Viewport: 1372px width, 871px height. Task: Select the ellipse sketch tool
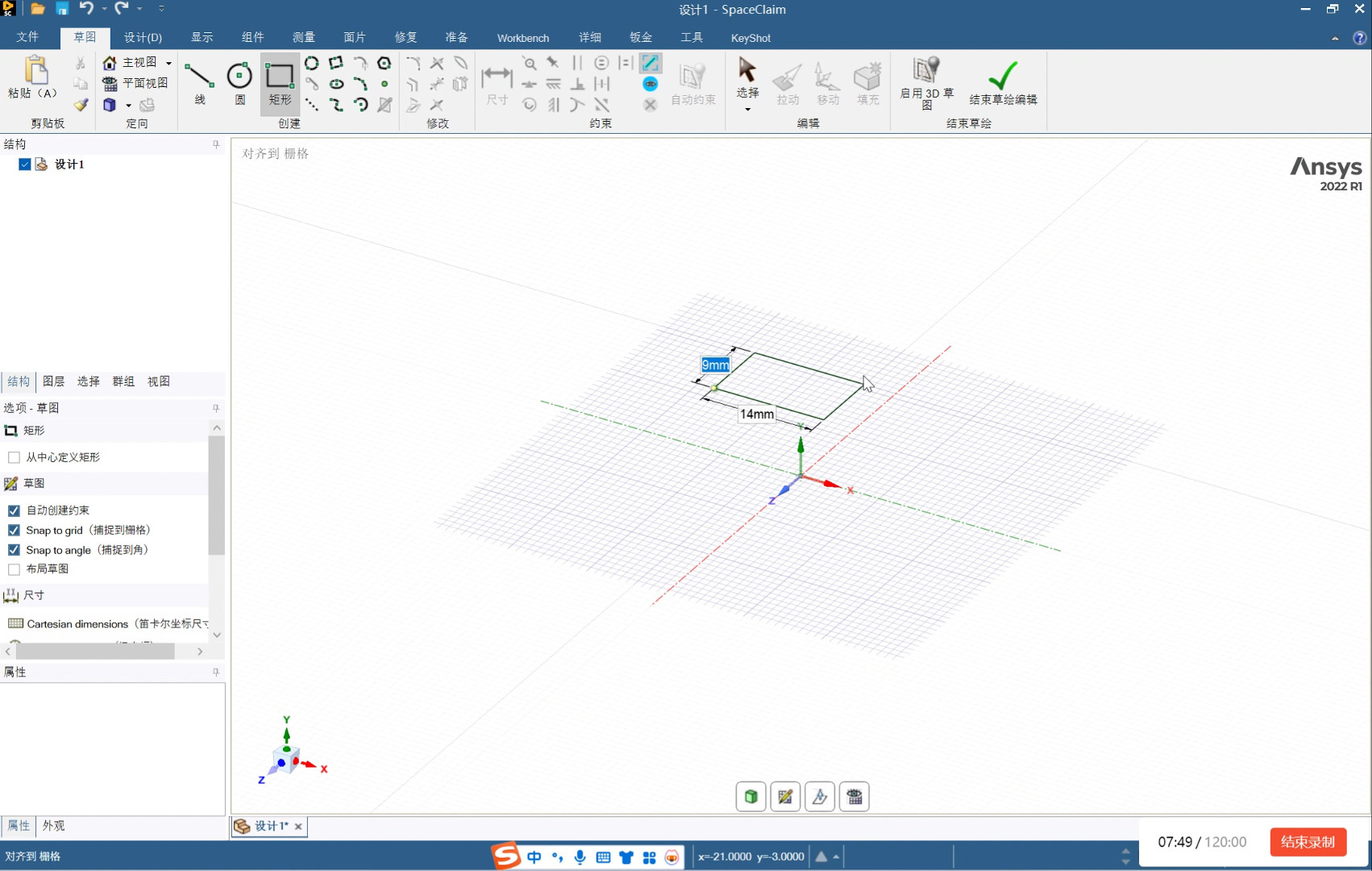(336, 84)
